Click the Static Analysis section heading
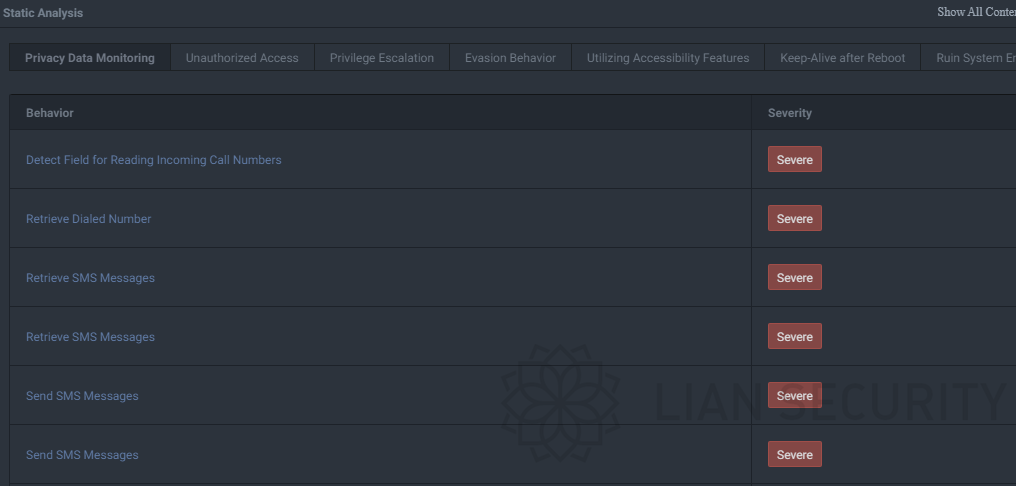 point(43,13)
